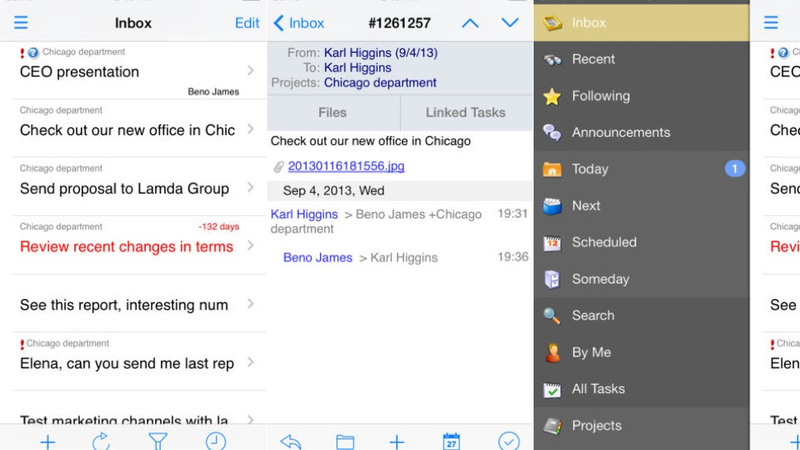Expand chevron on Send proposal row
The height and width of the screenshot is (450, 800).
pyautogui.click(x=251, y=187)
